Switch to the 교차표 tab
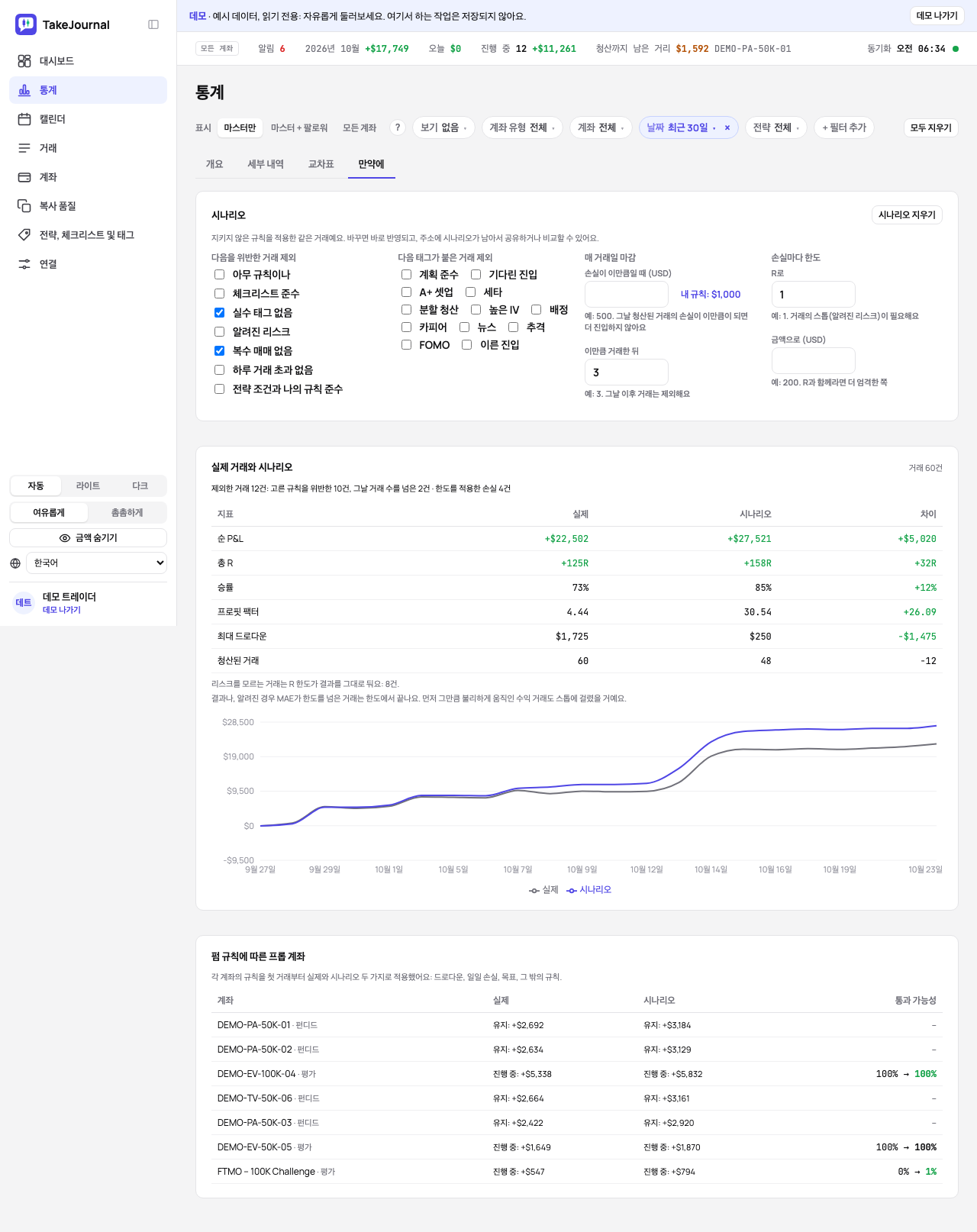The image size is (977, 1232). click(x=321, y=164)
